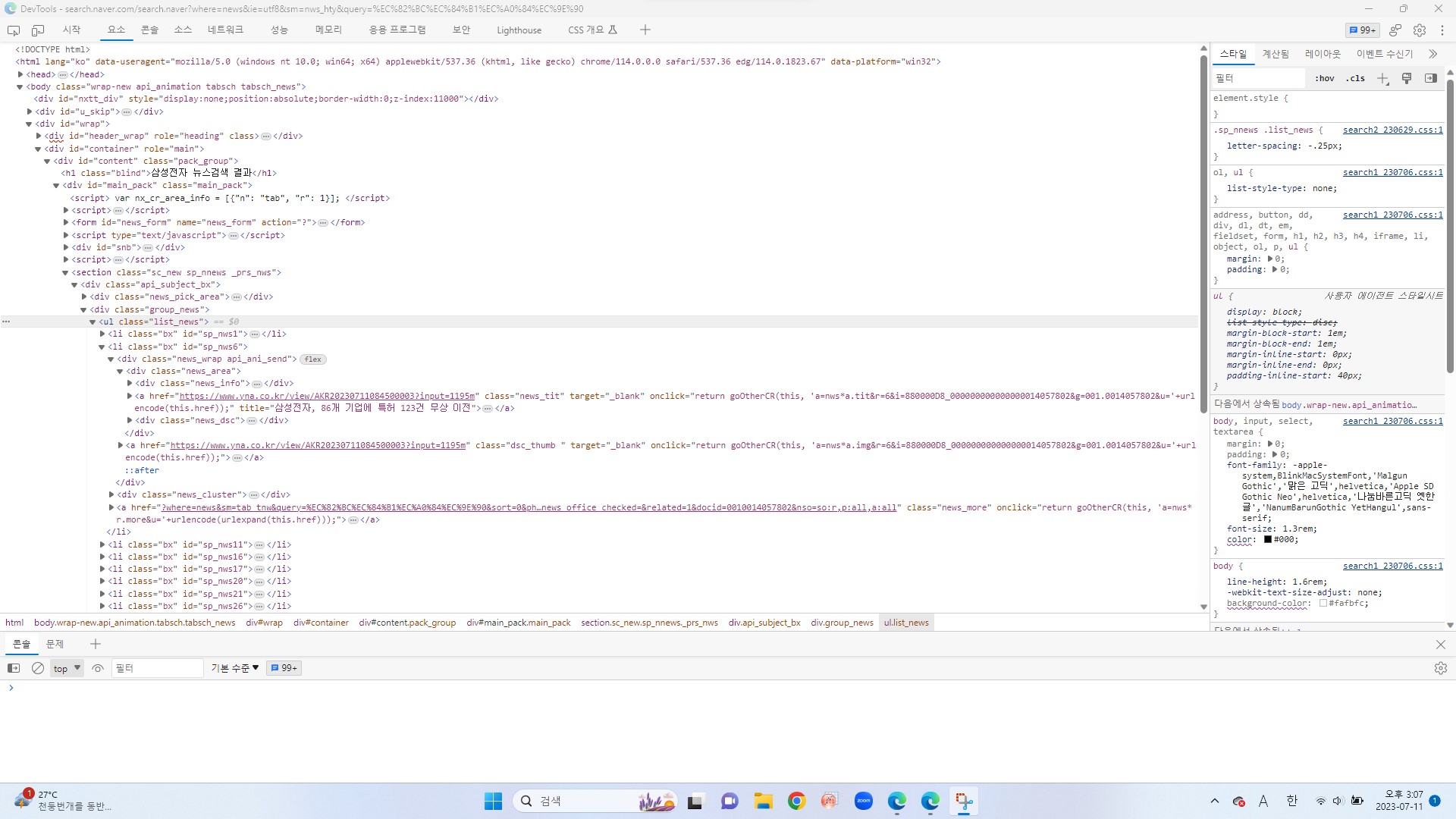
Task: Click the #fafbfc background-color swatch
Action: point(1323,604)
